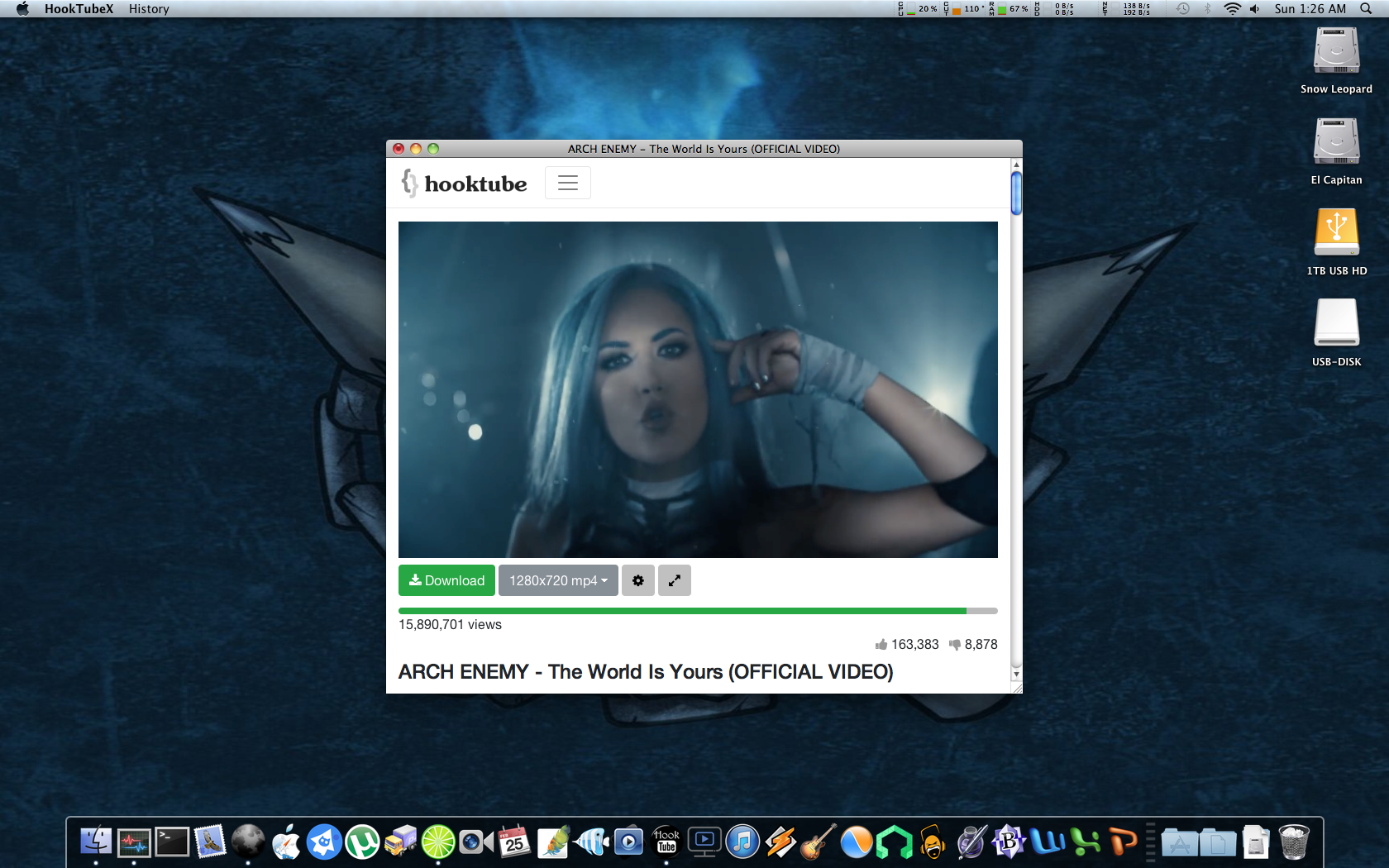Click the video player frame
1389x868 pixels.
pos(698,389)
